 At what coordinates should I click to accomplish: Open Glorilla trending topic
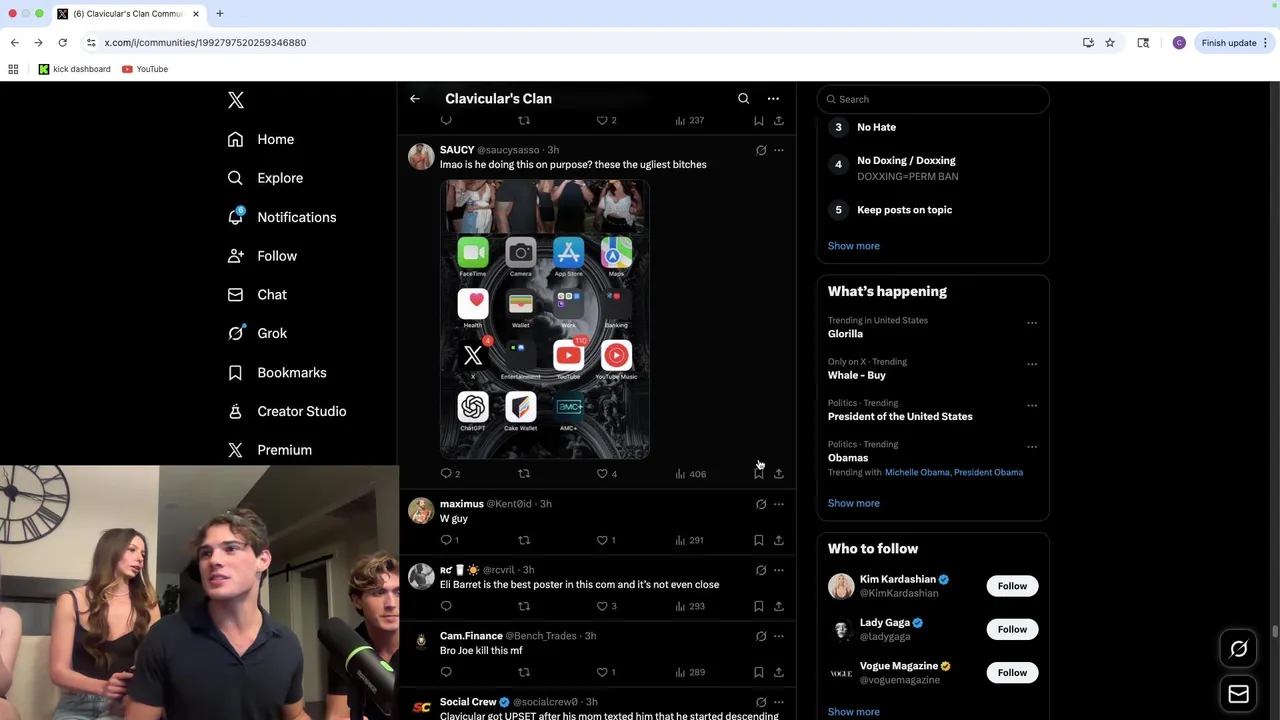[x=845, y=334]
